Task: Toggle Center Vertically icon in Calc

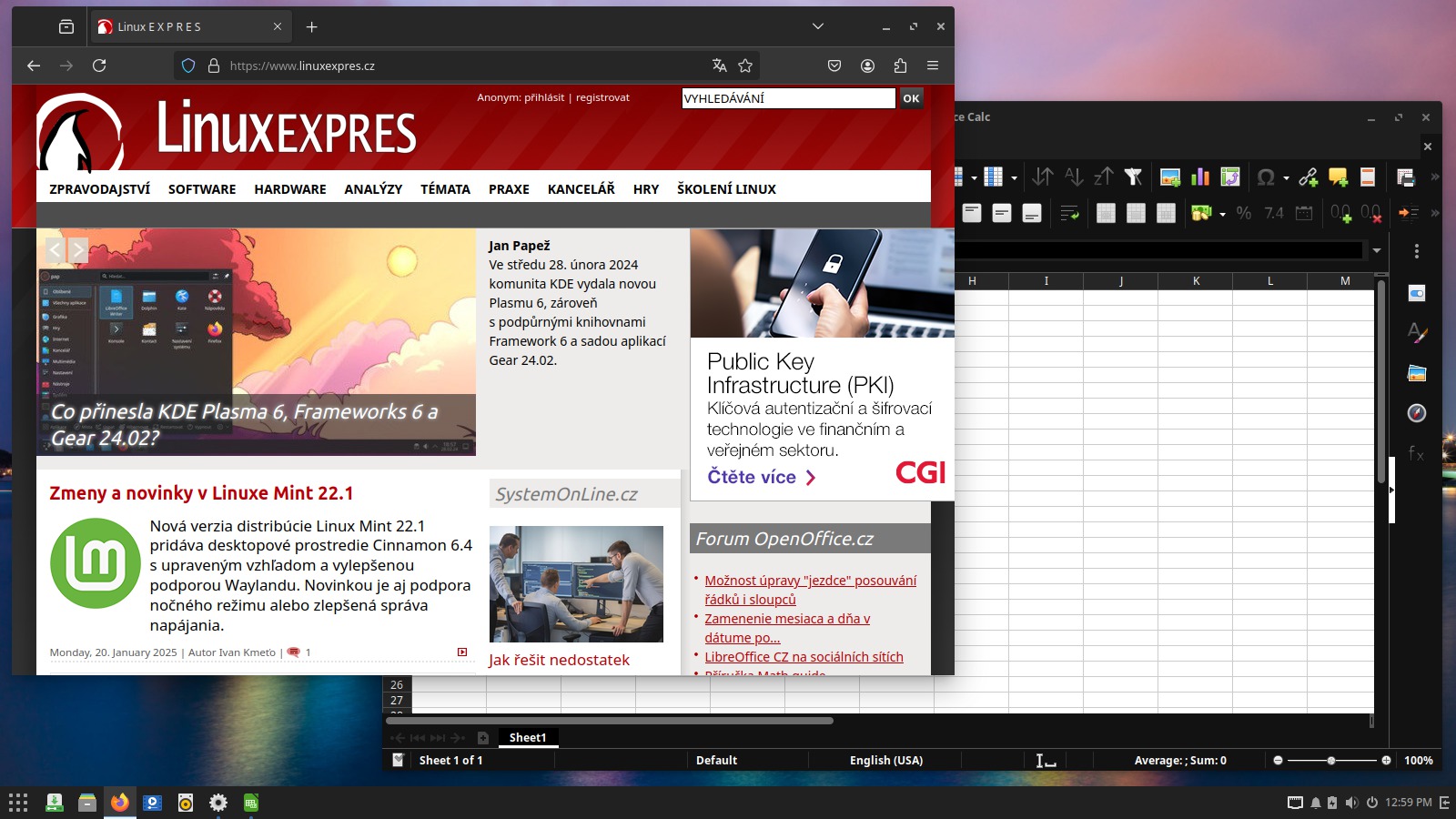Action: click(1002, 213)
